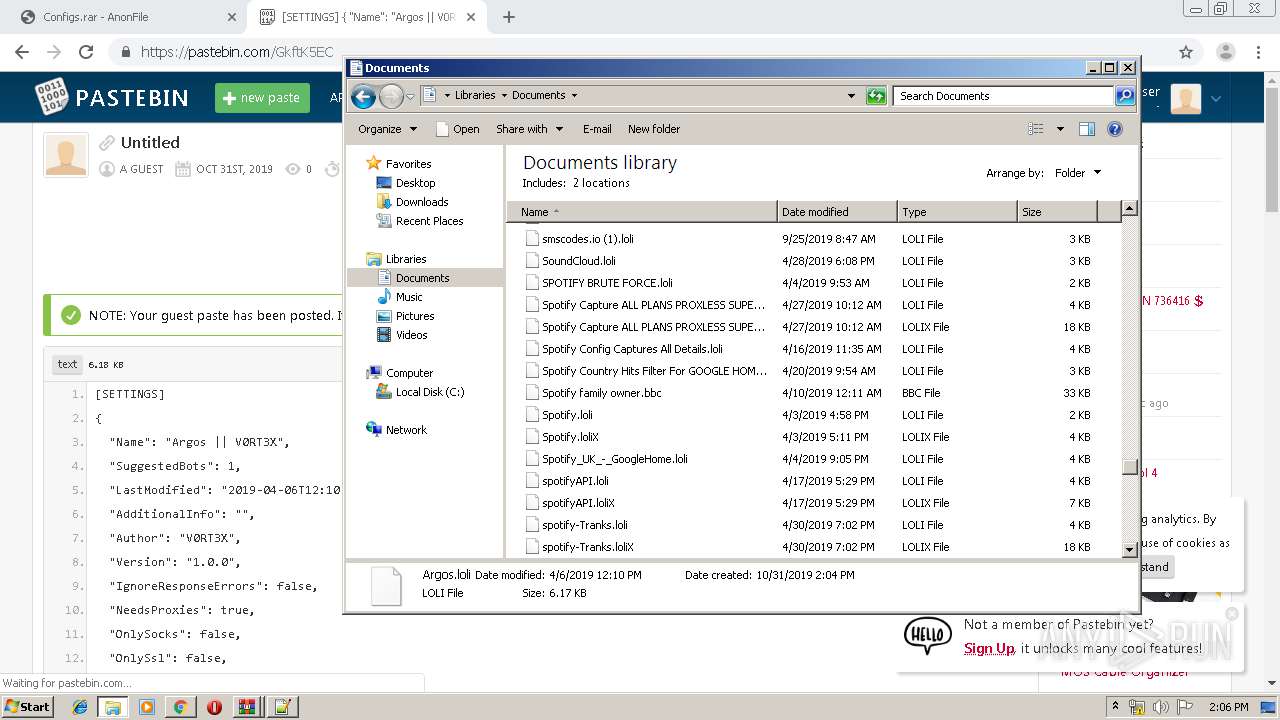This screenshot has width=1280, height=720.
Task: Open Downloads in the navigation pane
Action: click(421, 202)
